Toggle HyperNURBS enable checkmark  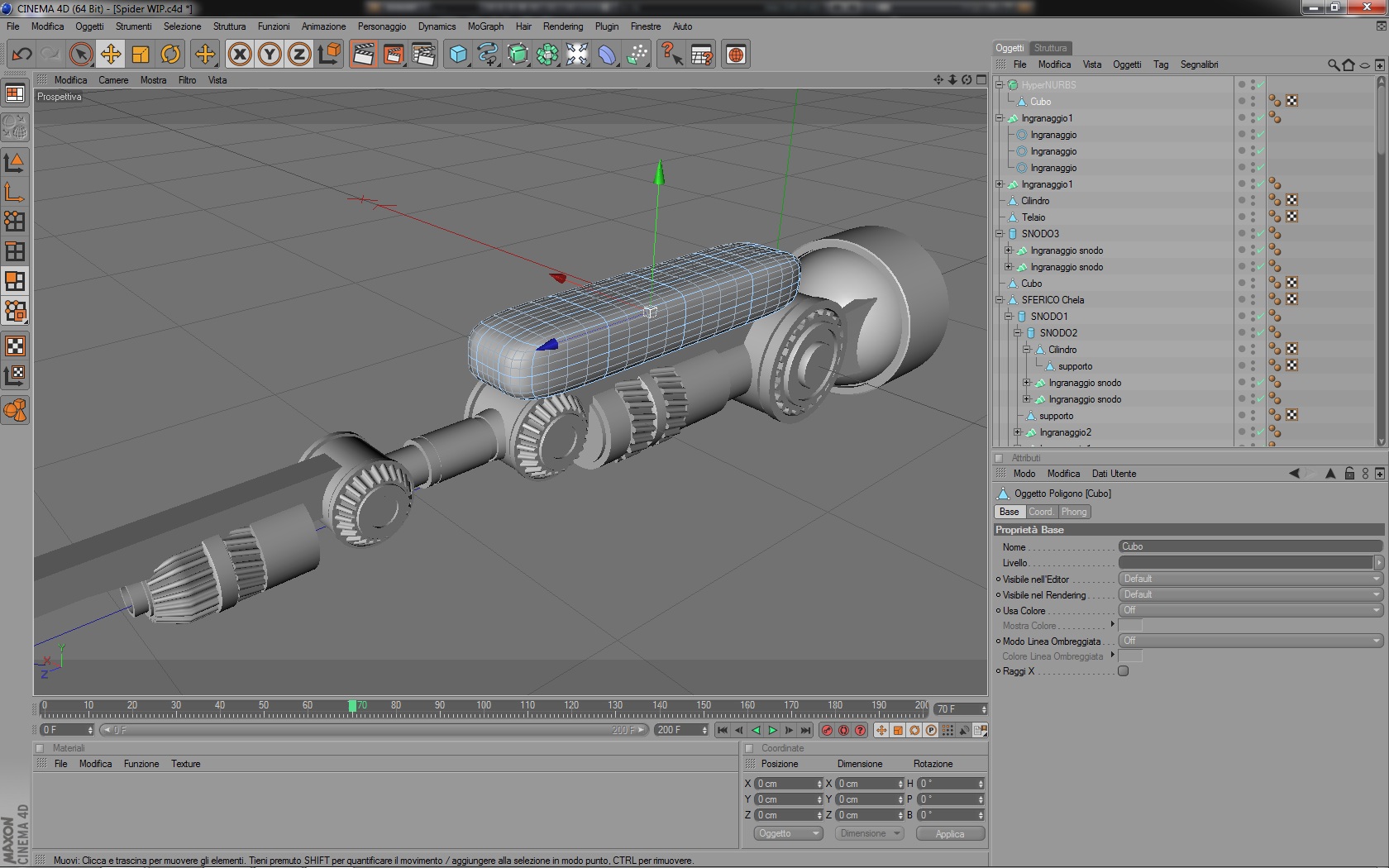(x=1260, y=84)
